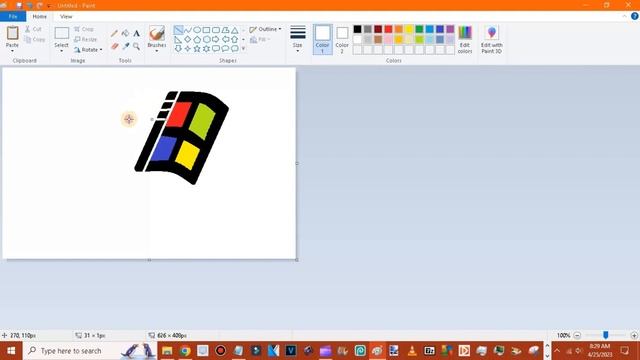Image resolution: width=640 pixels, height=360 pixels.
Task: Pick the yellow color swatch
Action: pyautogui.click(x=409, y=29)
